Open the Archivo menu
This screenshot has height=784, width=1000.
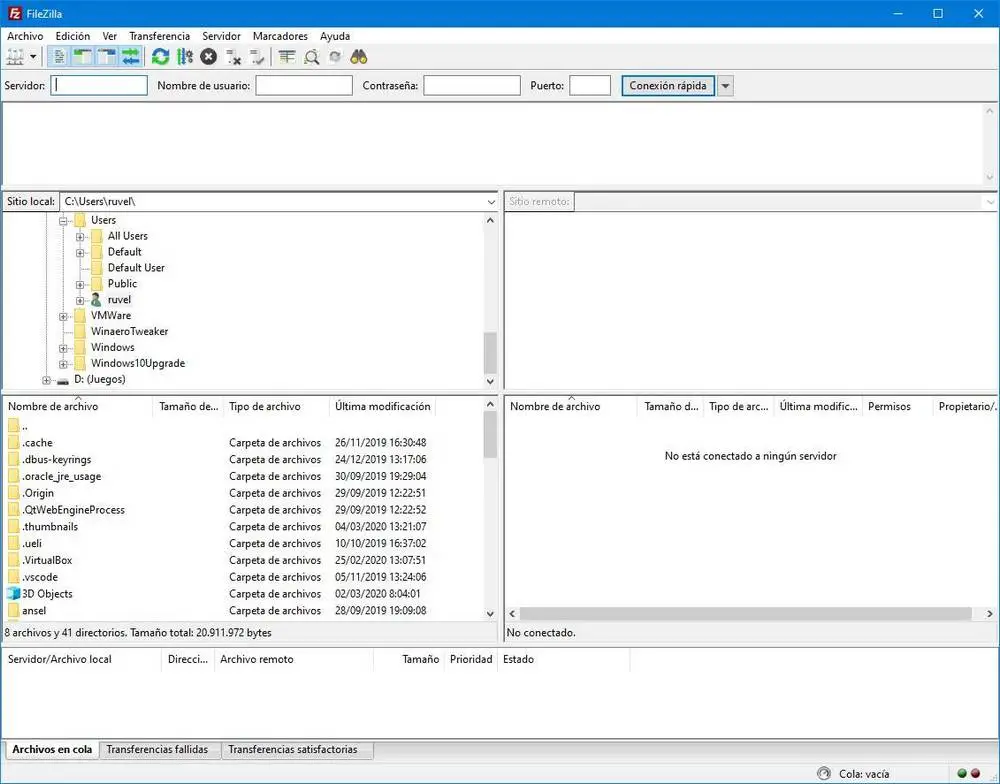[x=25, y=36]
